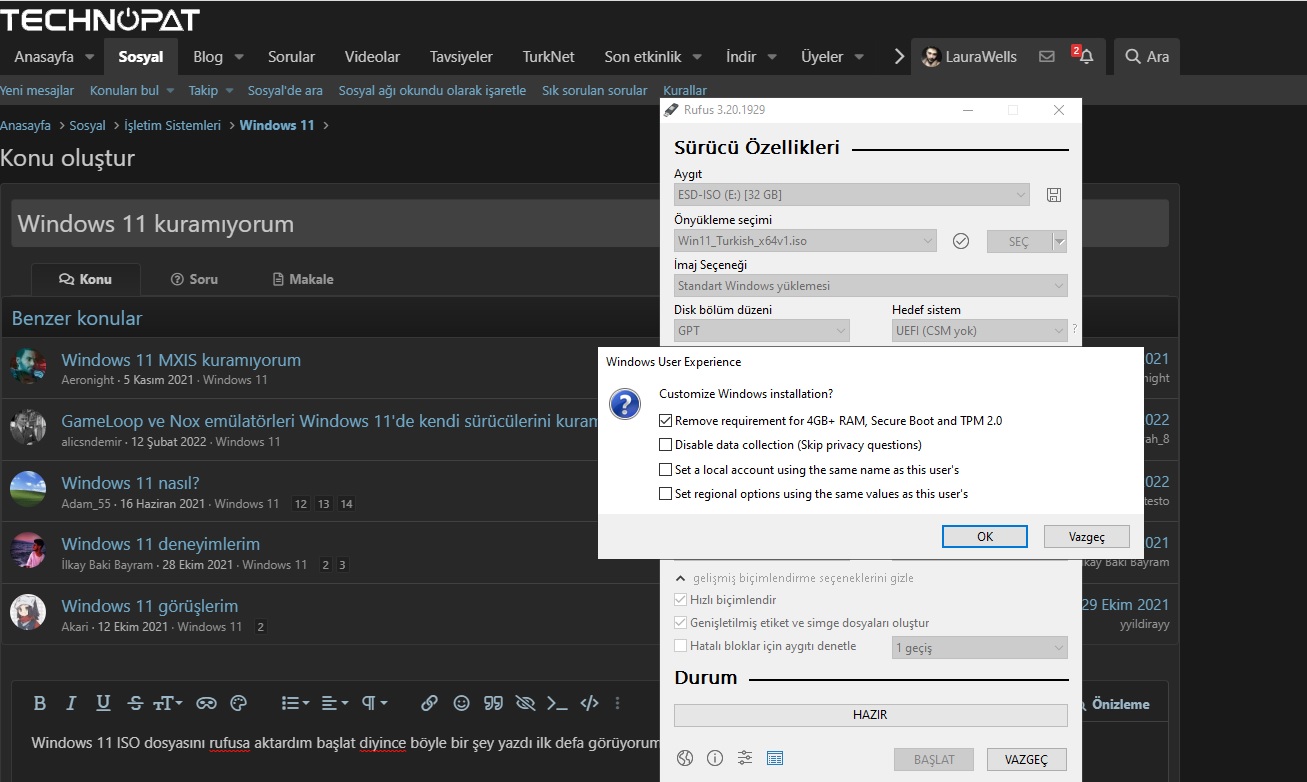Click the question mark icon in the dialog

625,405
